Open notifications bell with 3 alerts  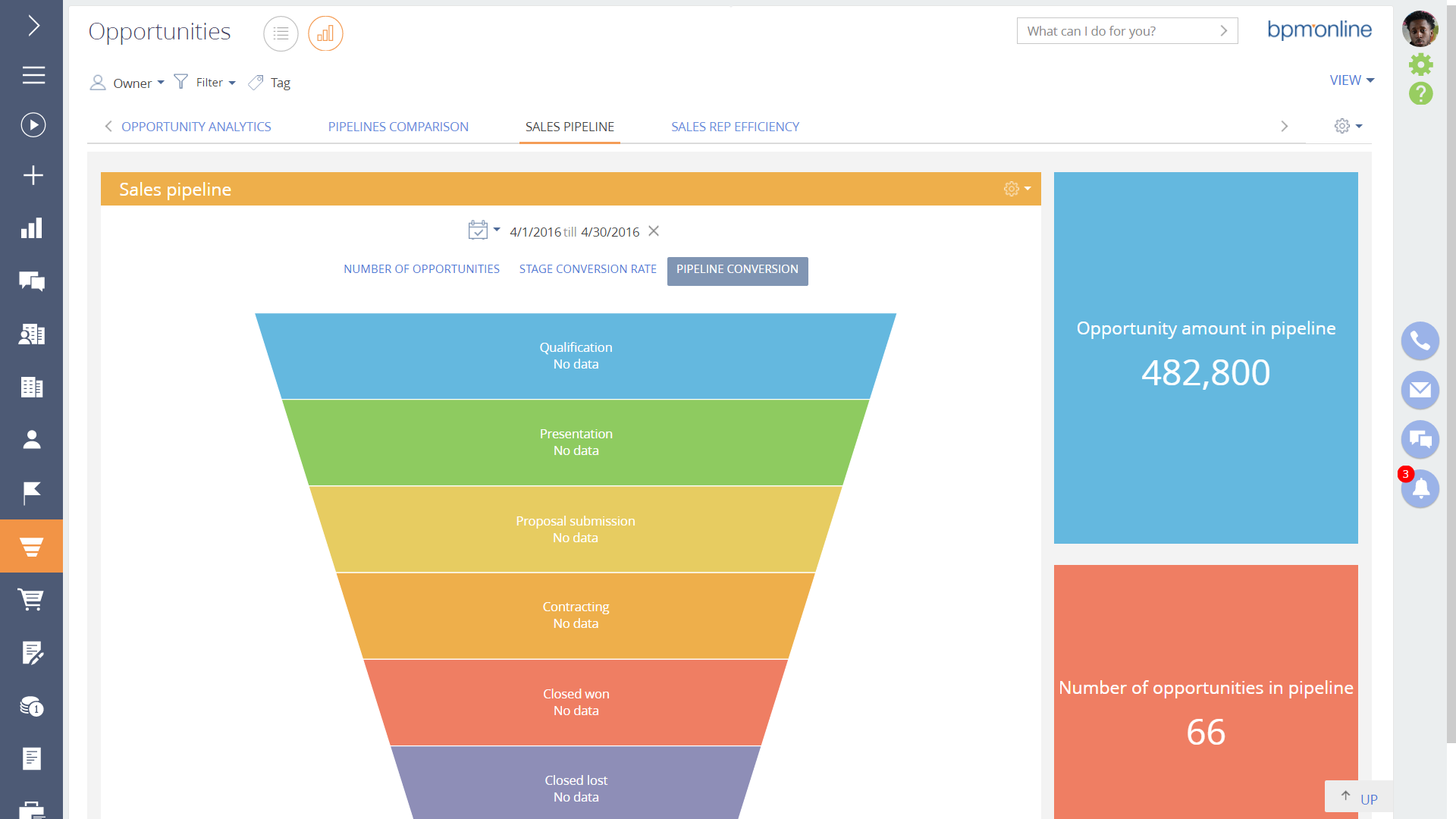point(1420,488)
